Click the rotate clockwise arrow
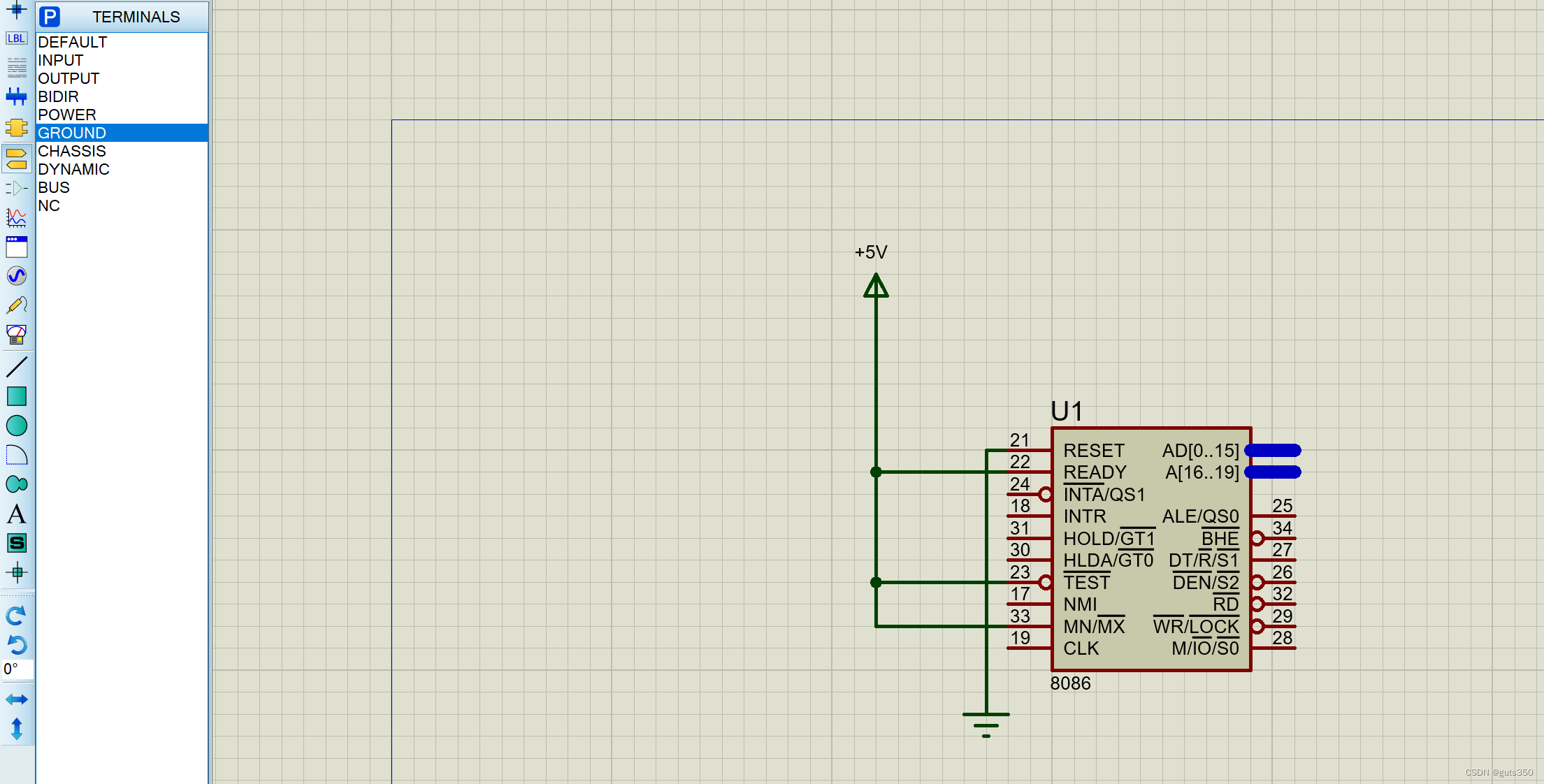Image resolution: width=1544 pixels, height=784 pixels. click(16, 616)
